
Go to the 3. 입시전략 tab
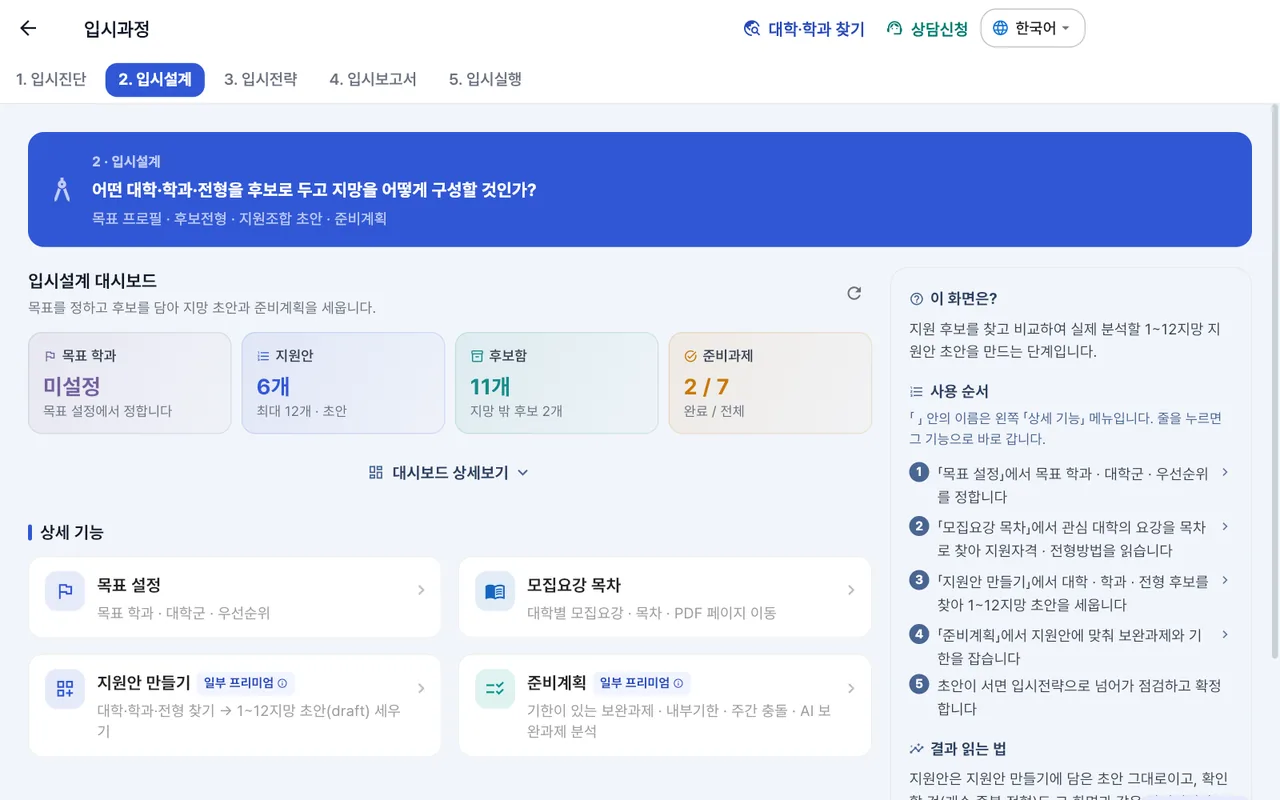260,80
